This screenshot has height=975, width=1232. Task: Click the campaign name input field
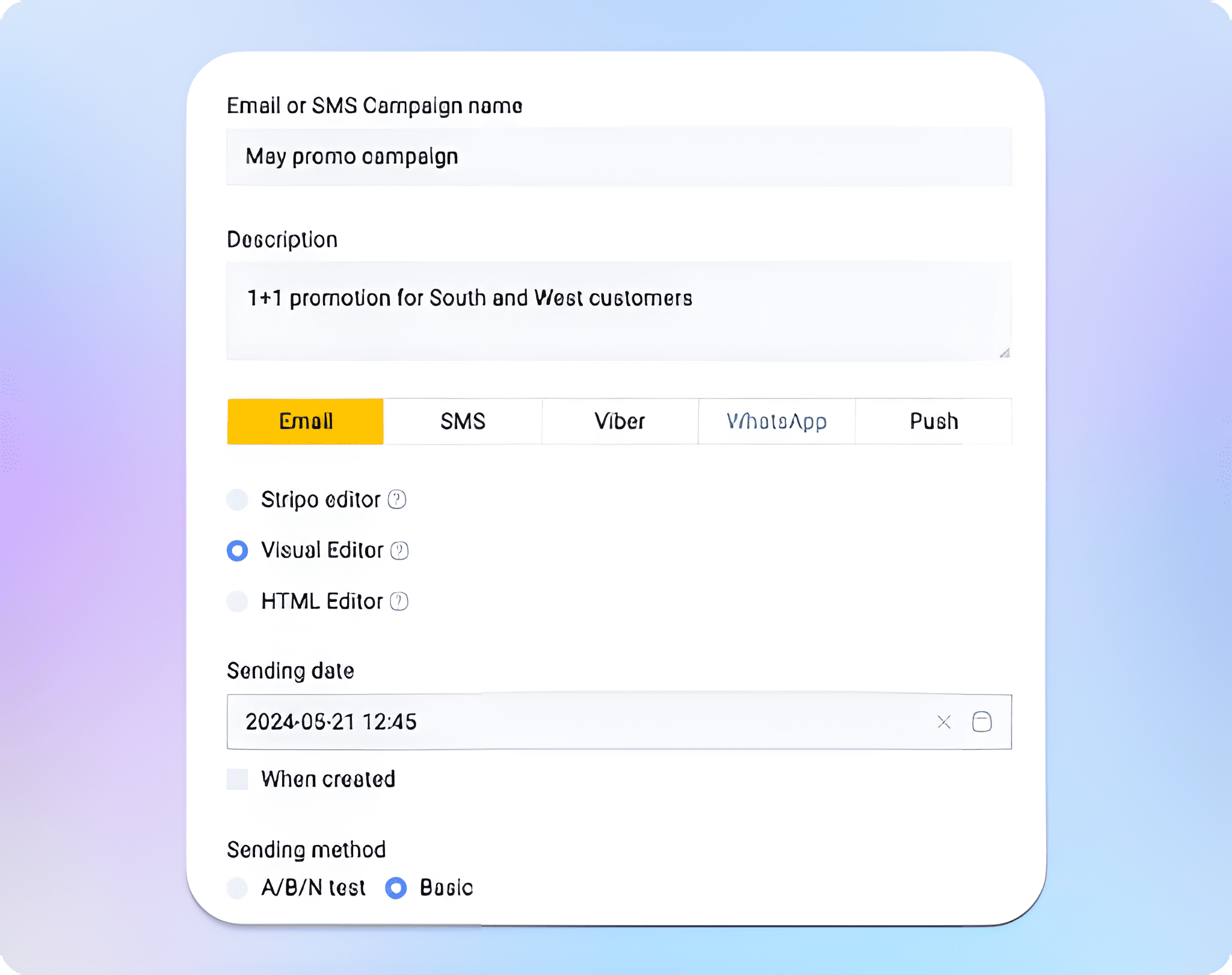tap(618, 156)
